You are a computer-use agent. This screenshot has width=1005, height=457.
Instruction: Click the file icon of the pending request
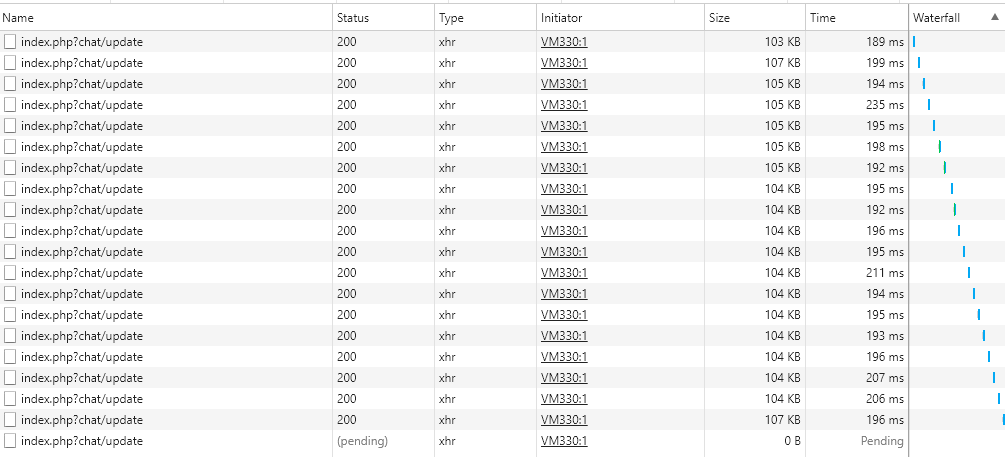click(x=10, y=441)
